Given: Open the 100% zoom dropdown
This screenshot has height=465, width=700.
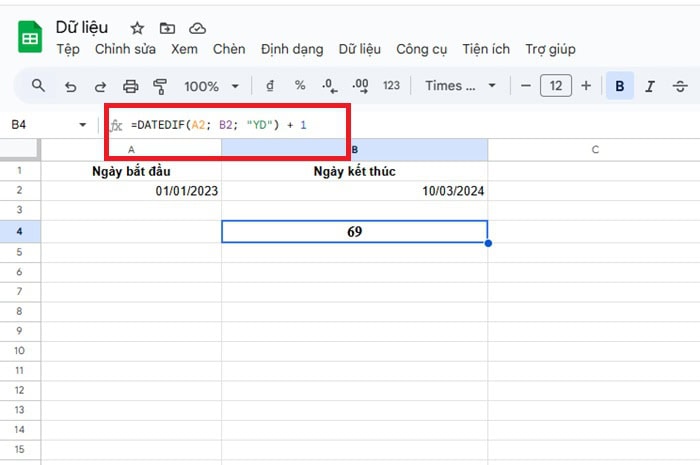Looking at the screenshot, I should tap(212, 86).
